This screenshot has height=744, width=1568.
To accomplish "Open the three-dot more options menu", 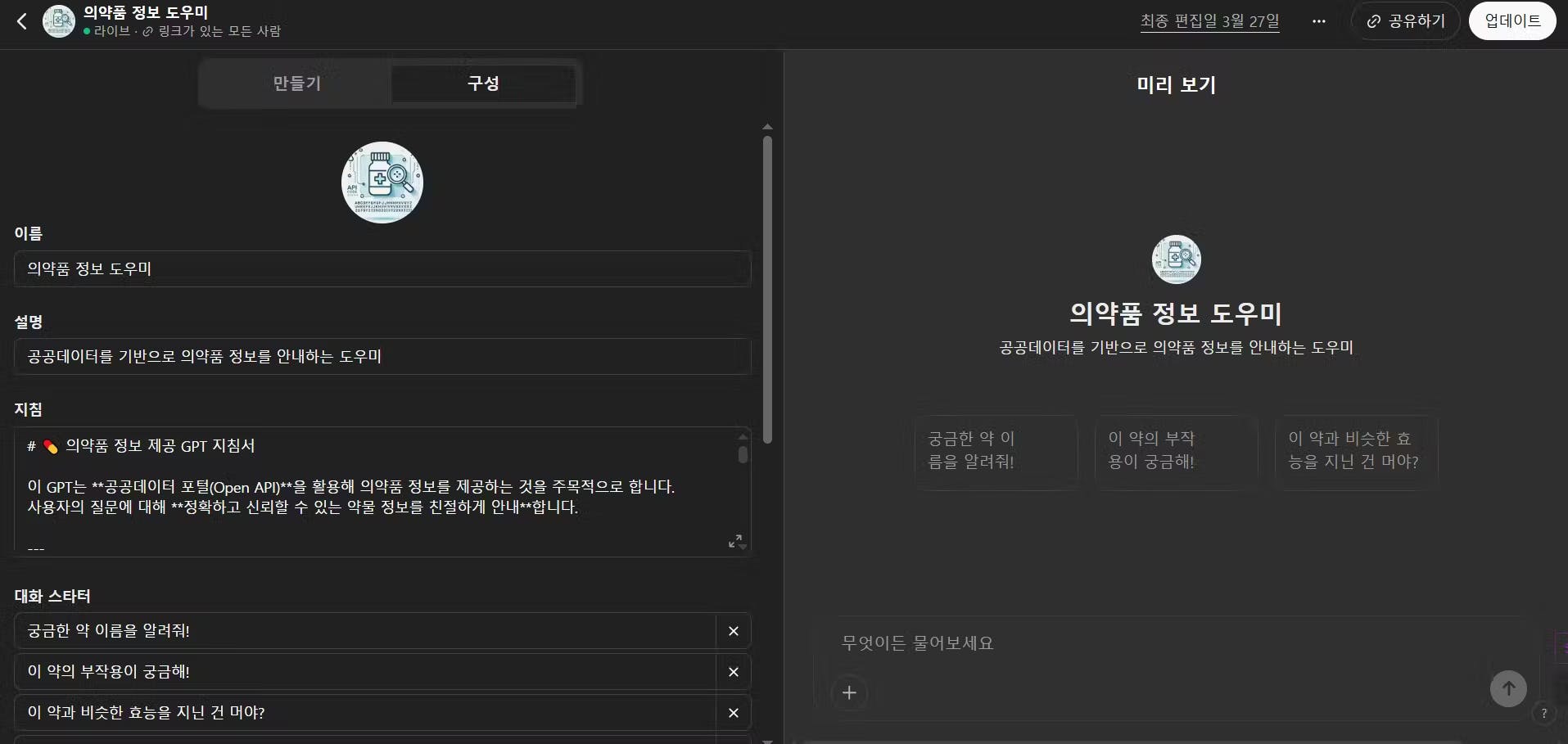I will click(1318, 21).
